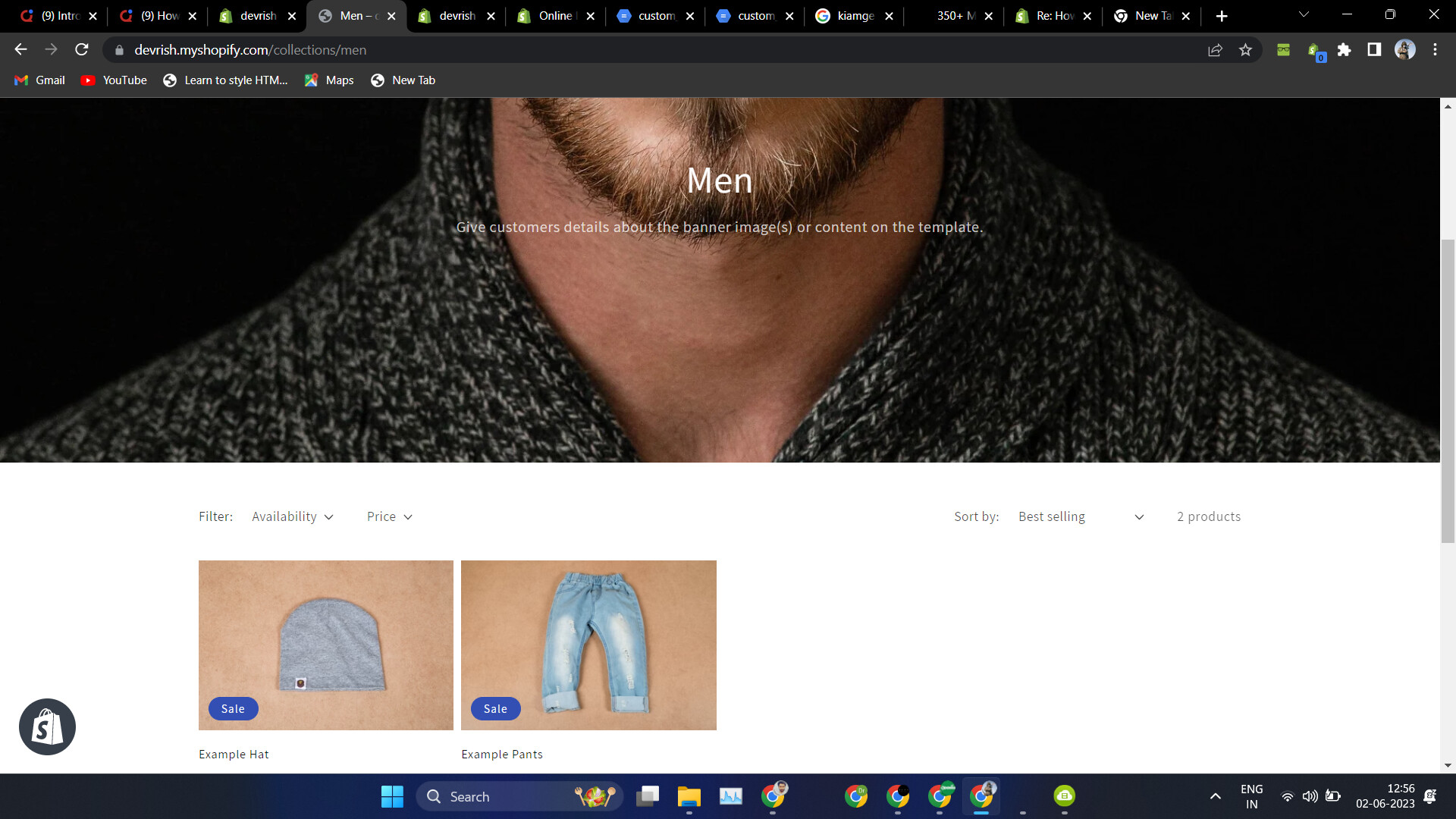Open File Explorer from the taskbar
The image size is (1456, 819).
689,796
